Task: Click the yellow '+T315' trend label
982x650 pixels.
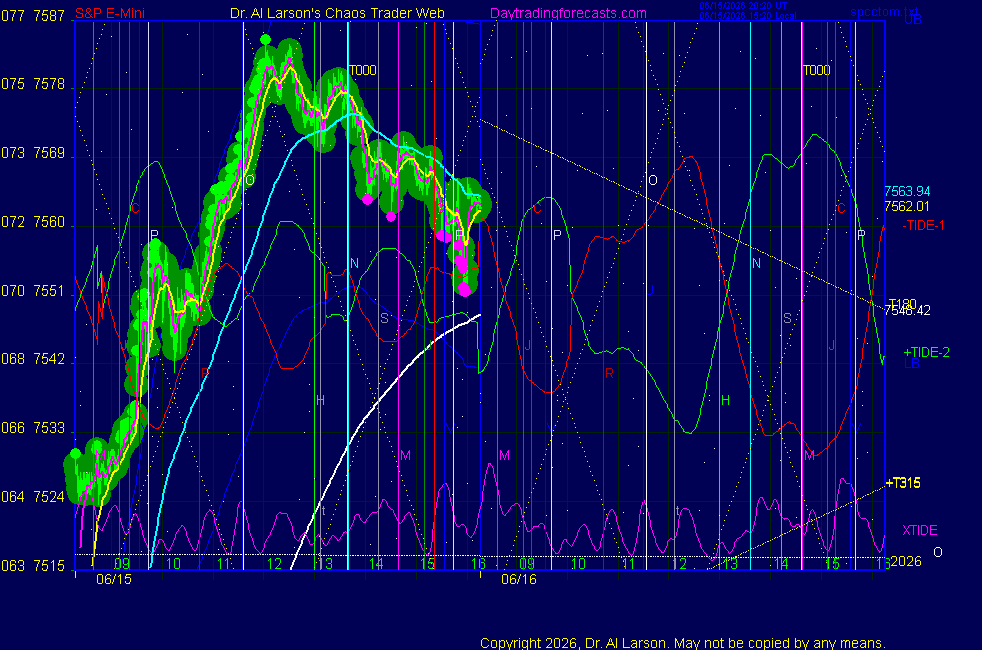Action: click(903, 483)
